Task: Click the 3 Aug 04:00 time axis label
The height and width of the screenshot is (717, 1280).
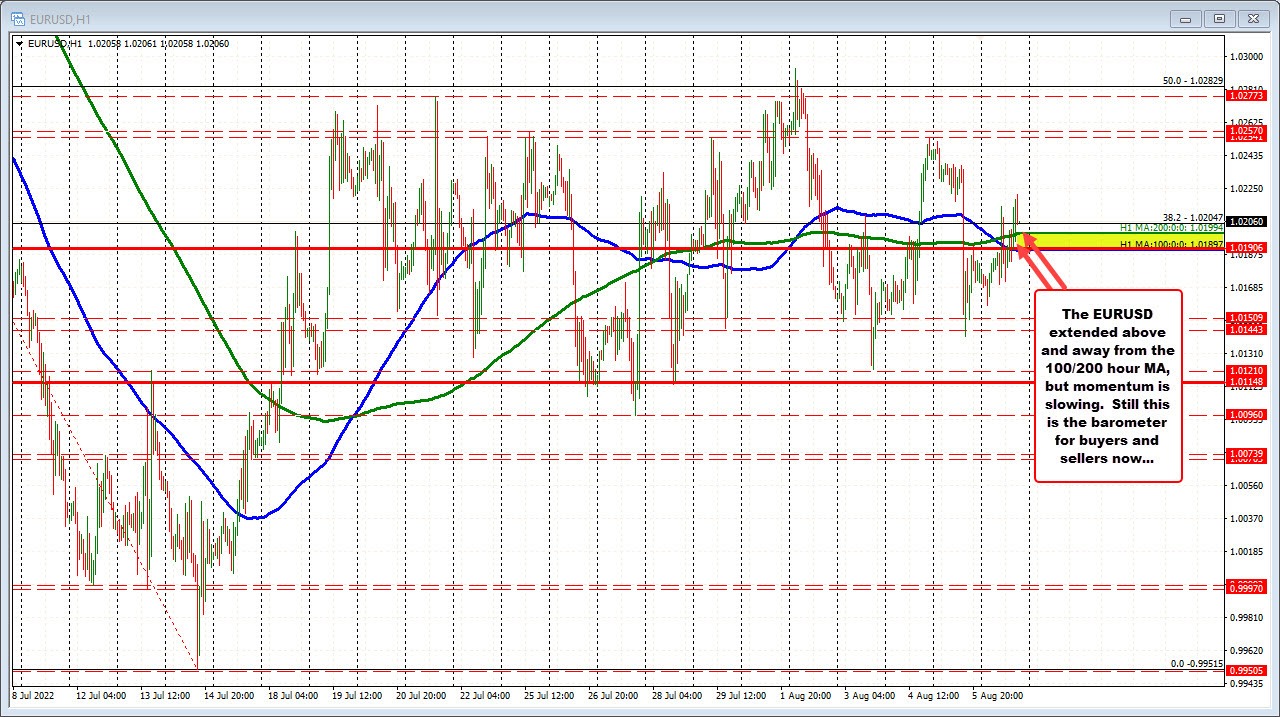Action: point(870,695)
